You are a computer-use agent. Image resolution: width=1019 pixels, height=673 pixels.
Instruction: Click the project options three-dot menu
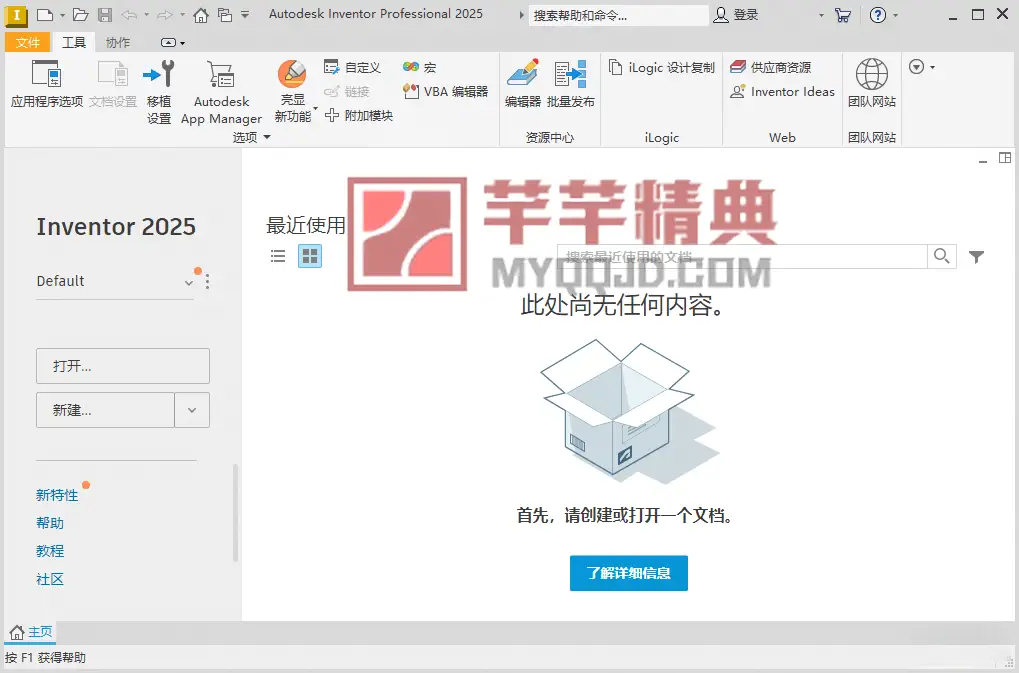(x=207, y=281)
